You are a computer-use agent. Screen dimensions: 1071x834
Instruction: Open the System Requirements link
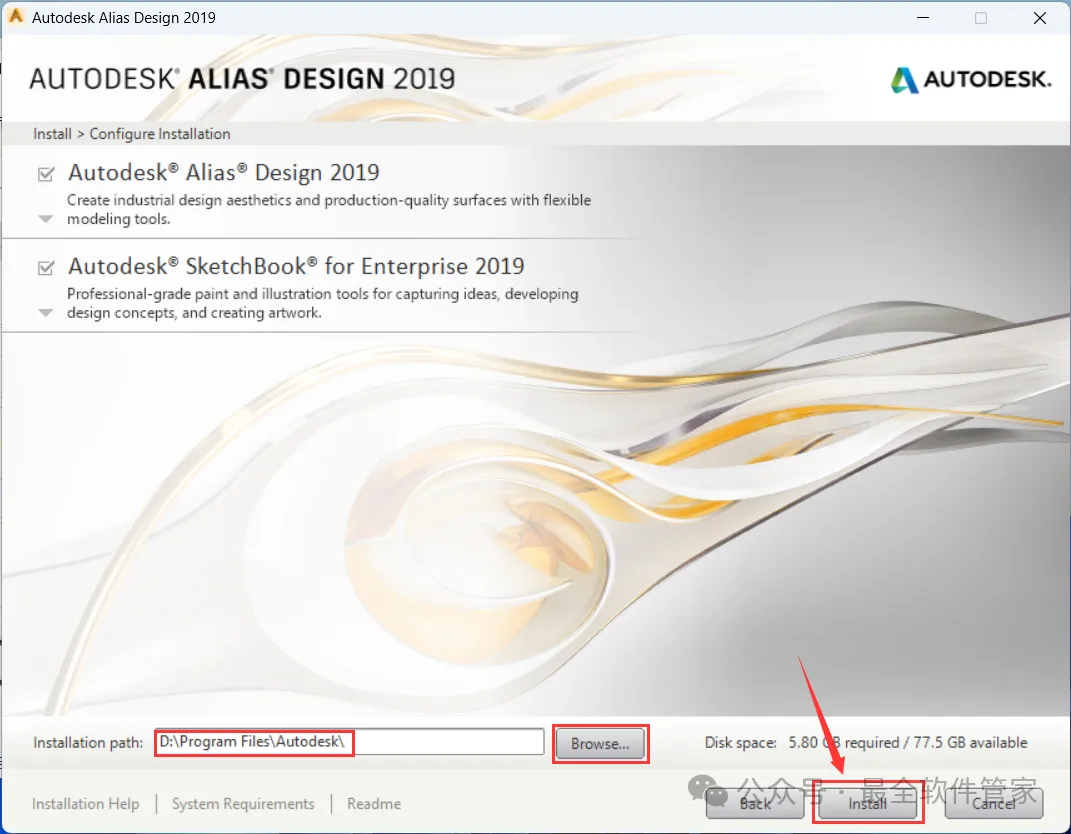point(243,804)
